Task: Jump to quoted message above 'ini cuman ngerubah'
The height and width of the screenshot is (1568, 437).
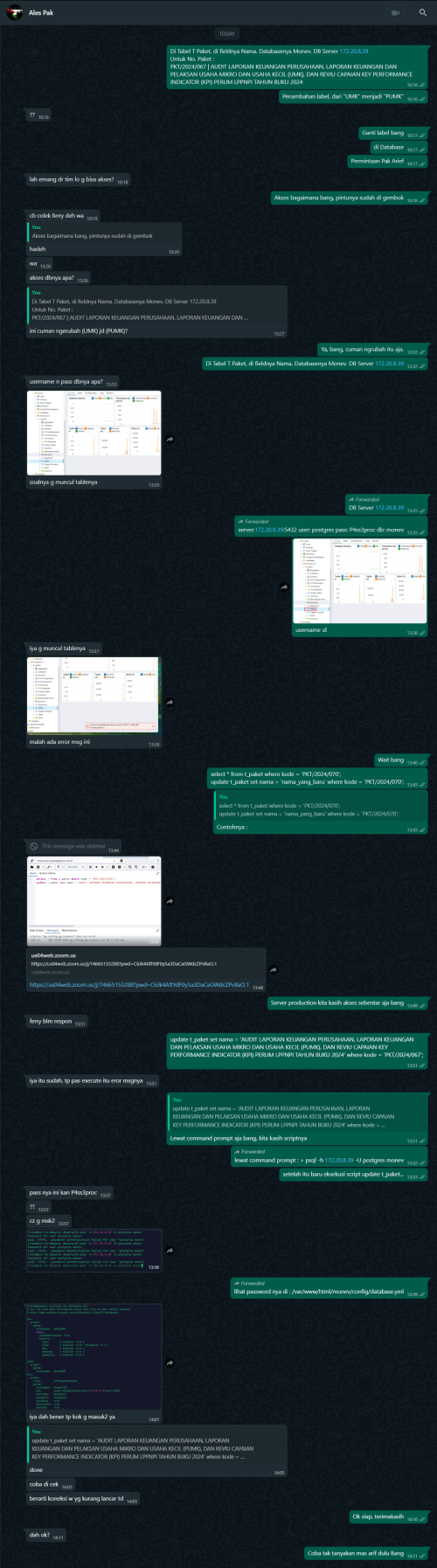Action: pyautogui.click(x=157, y=305)
